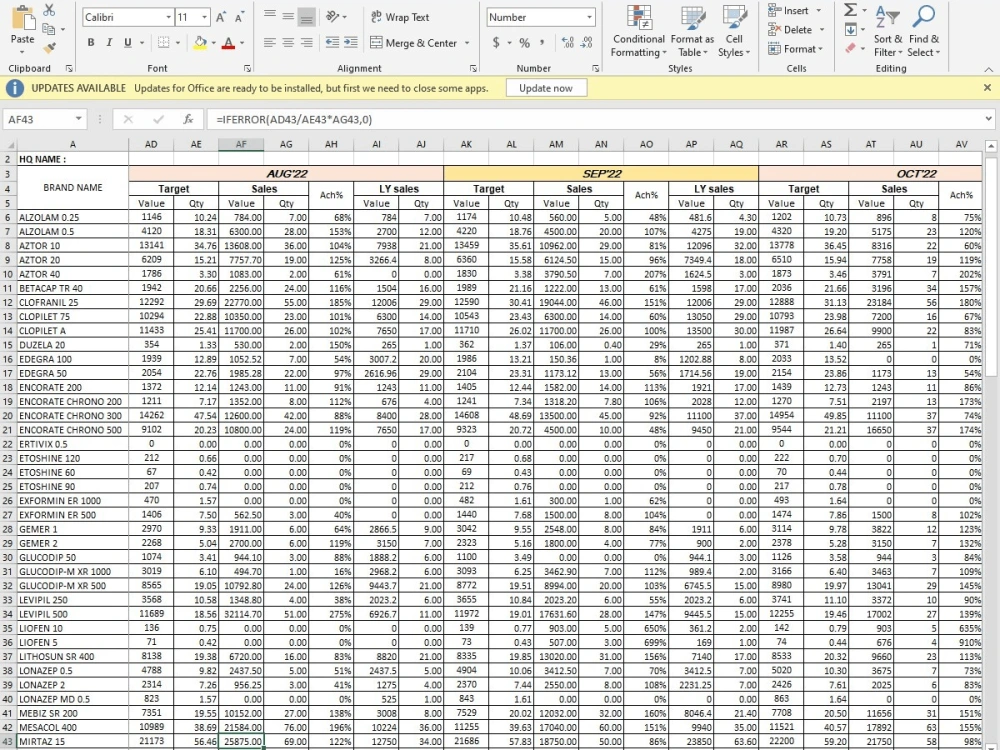Viewport: 1000px width, 750px height.
Task: Click Increase Indent icon
Action: pyautogui.click(x=351, y=43)
